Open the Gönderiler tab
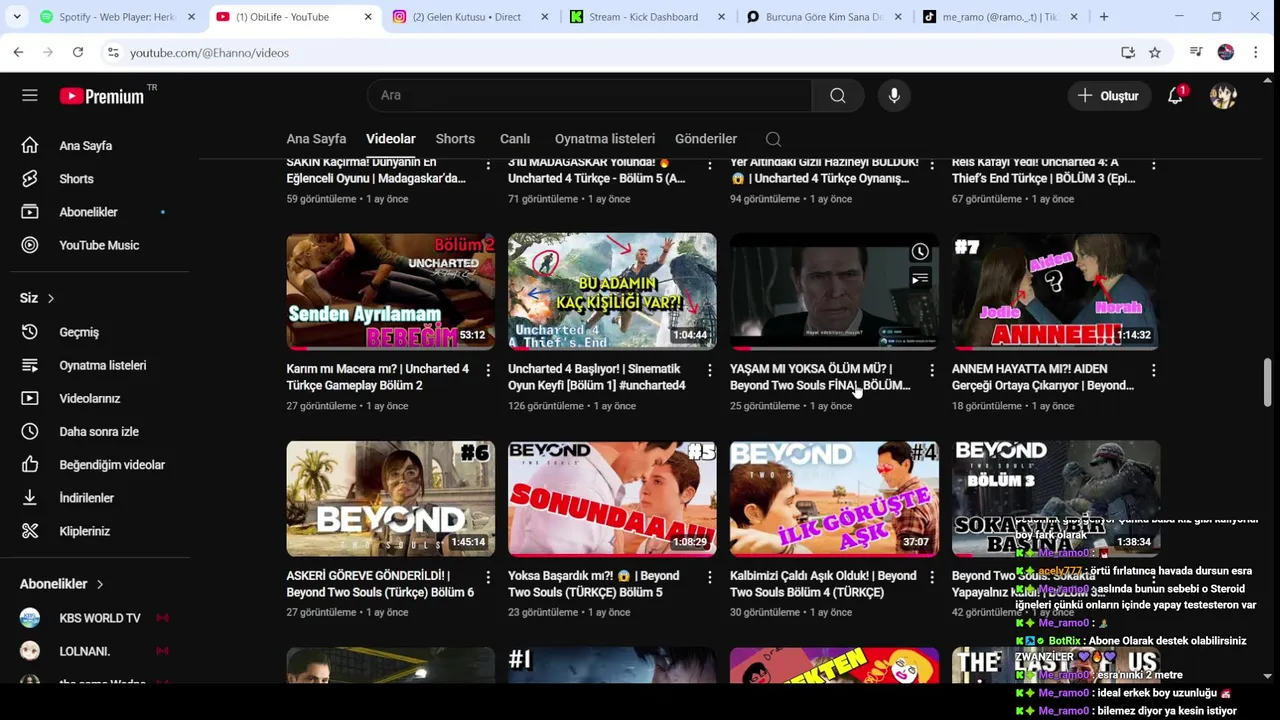The width and height of the screenshot is (1280, 720). (x=706, y=139)
